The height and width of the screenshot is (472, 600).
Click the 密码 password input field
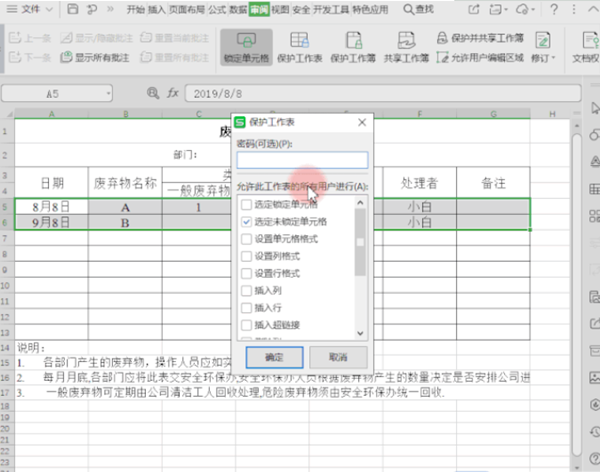click(302, 160)
